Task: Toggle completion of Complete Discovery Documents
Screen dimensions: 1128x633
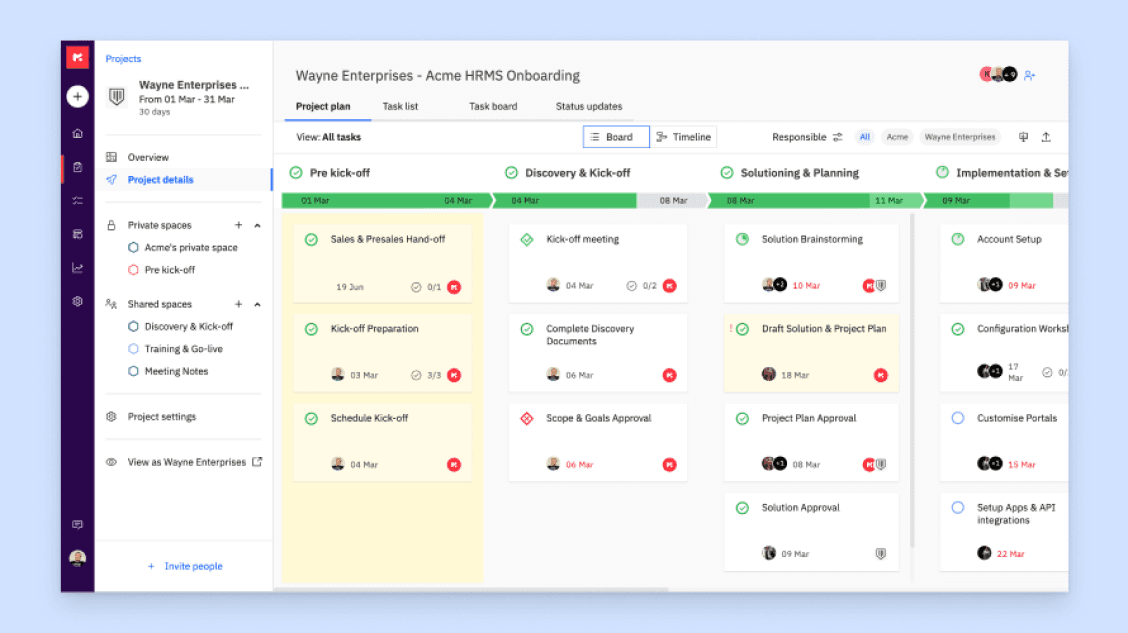Action: 527,329
